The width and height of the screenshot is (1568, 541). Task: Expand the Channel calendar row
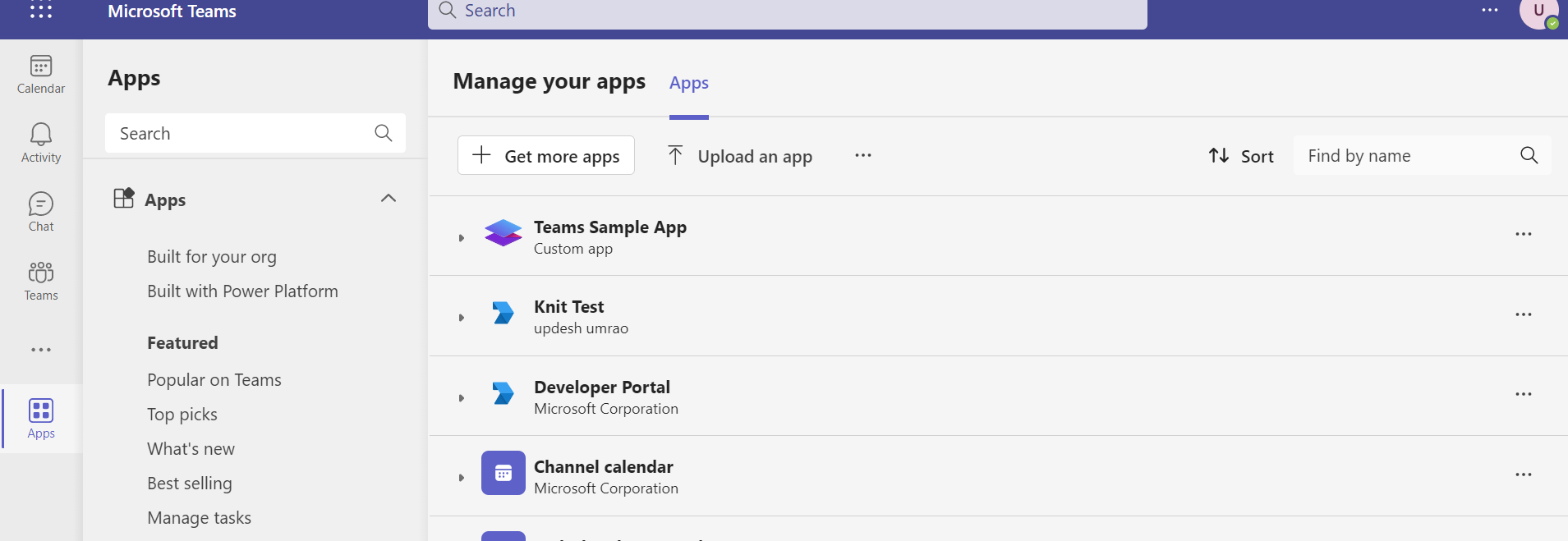(x=462, y=478)
